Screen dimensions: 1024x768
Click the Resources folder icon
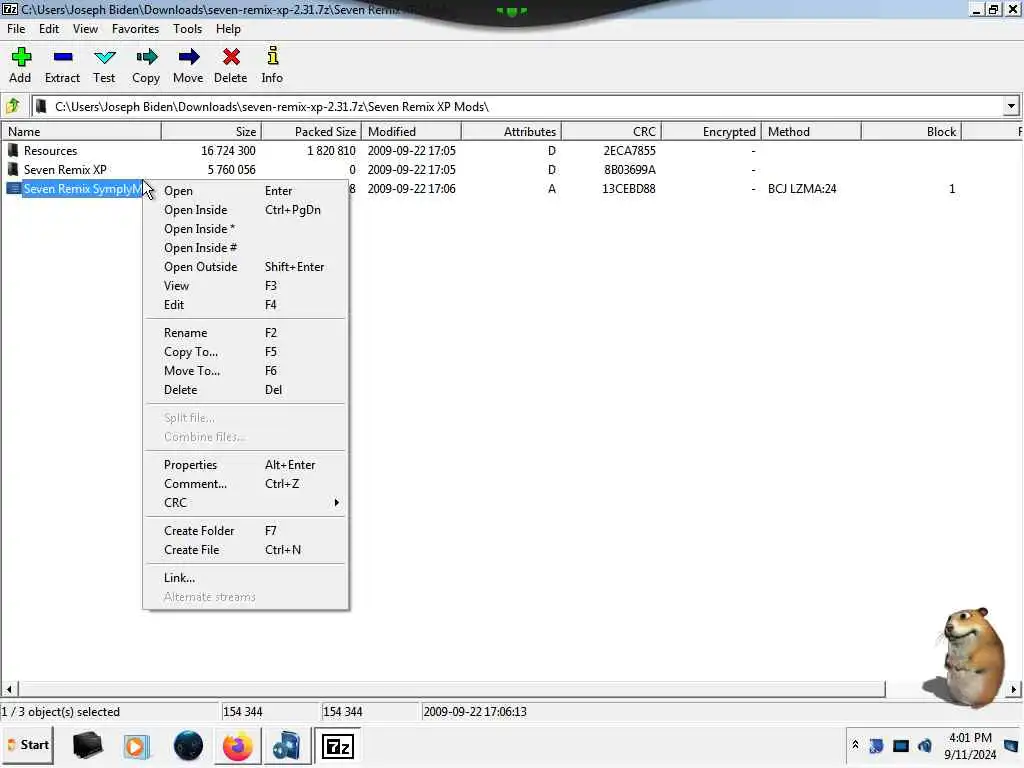pos(13,150)
